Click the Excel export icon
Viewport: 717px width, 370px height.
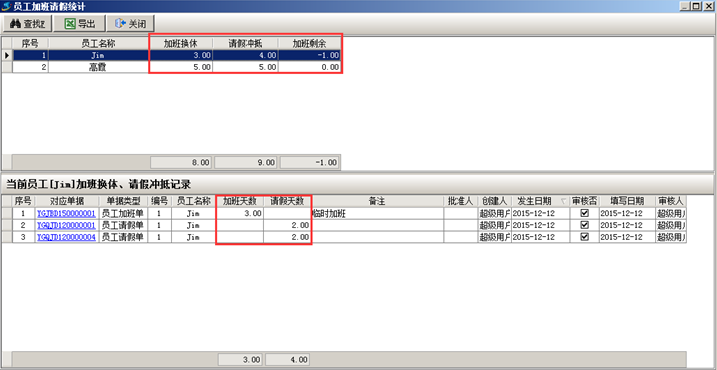[70, 24]
